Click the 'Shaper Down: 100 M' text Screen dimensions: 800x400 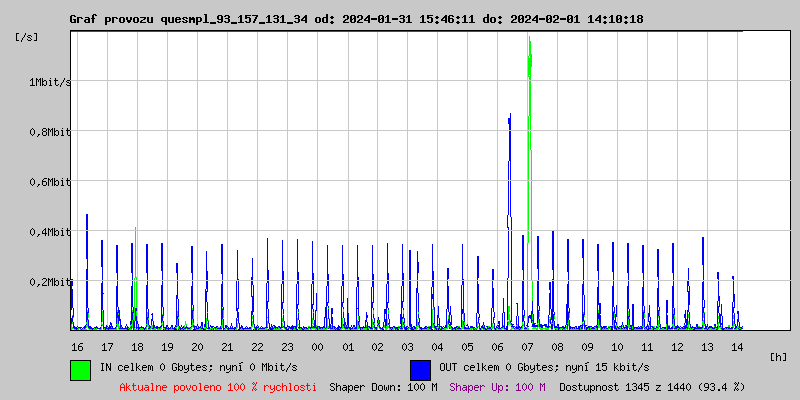coord(383,387)
